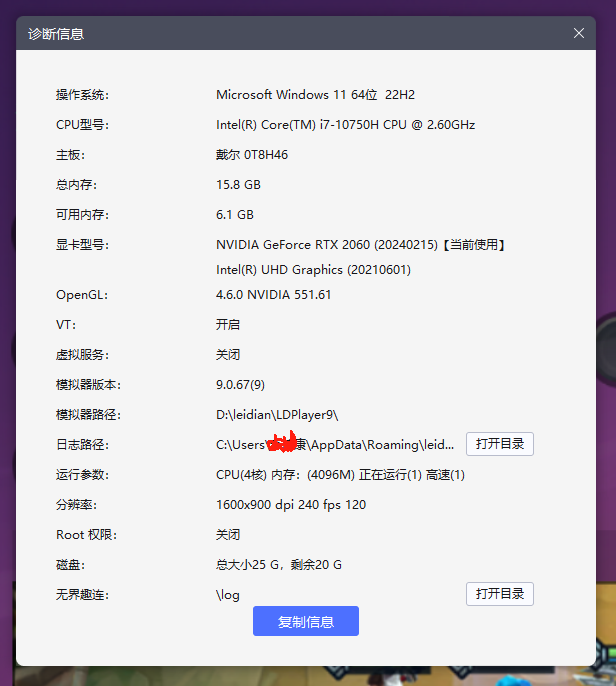The height and width of the screenshot is (686, 616).
Task: Click the log path starting with C:\Users
Action: tap(335, 445)
